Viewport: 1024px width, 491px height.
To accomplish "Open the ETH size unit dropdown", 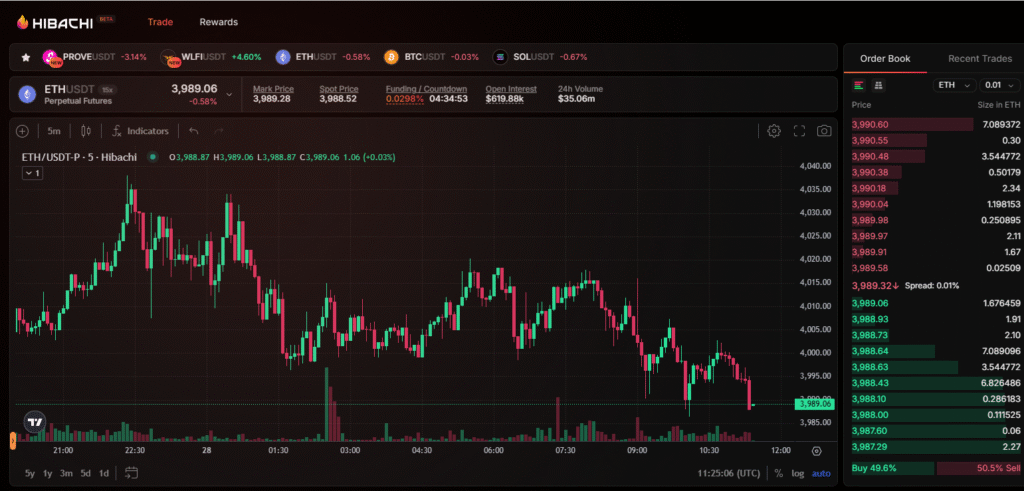I will [x=955, y=86].
